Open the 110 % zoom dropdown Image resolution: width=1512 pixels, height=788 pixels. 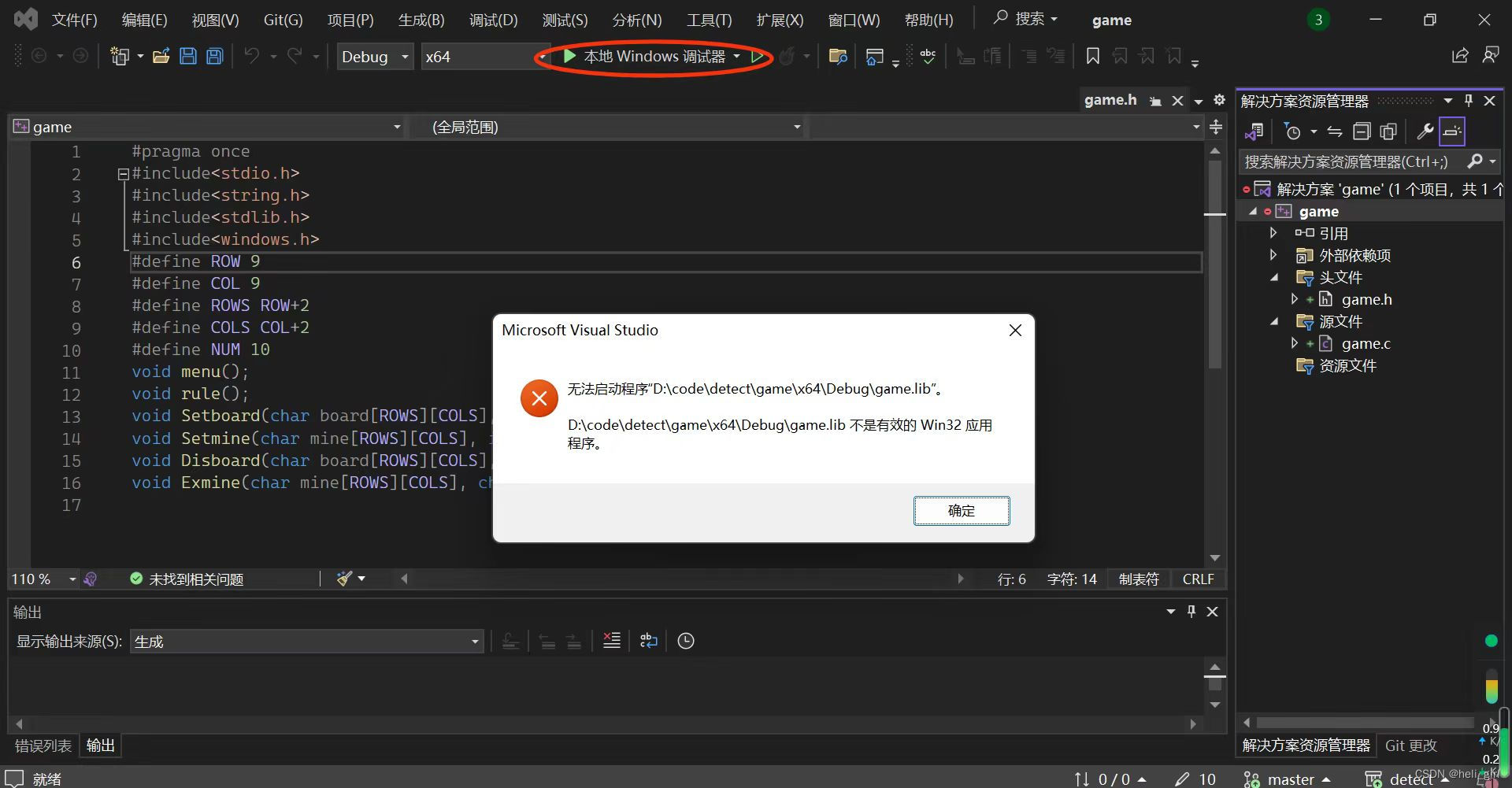(43, 579)
